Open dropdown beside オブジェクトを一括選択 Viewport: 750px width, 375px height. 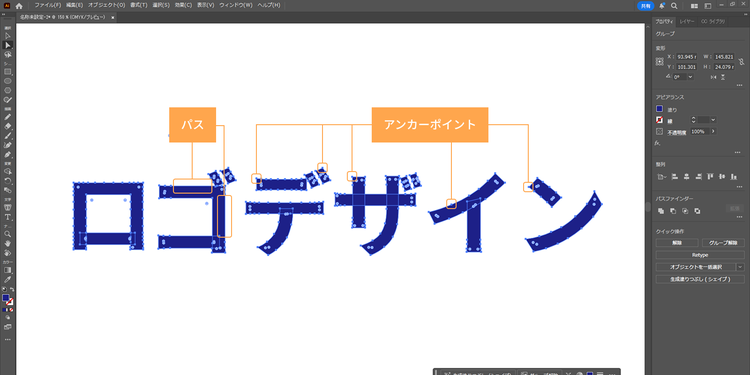740,267
